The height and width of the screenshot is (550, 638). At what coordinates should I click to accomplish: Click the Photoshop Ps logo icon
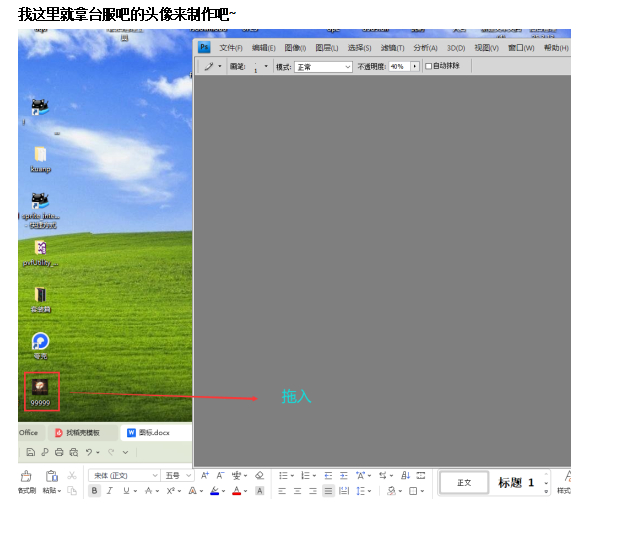tap(204, 47)
